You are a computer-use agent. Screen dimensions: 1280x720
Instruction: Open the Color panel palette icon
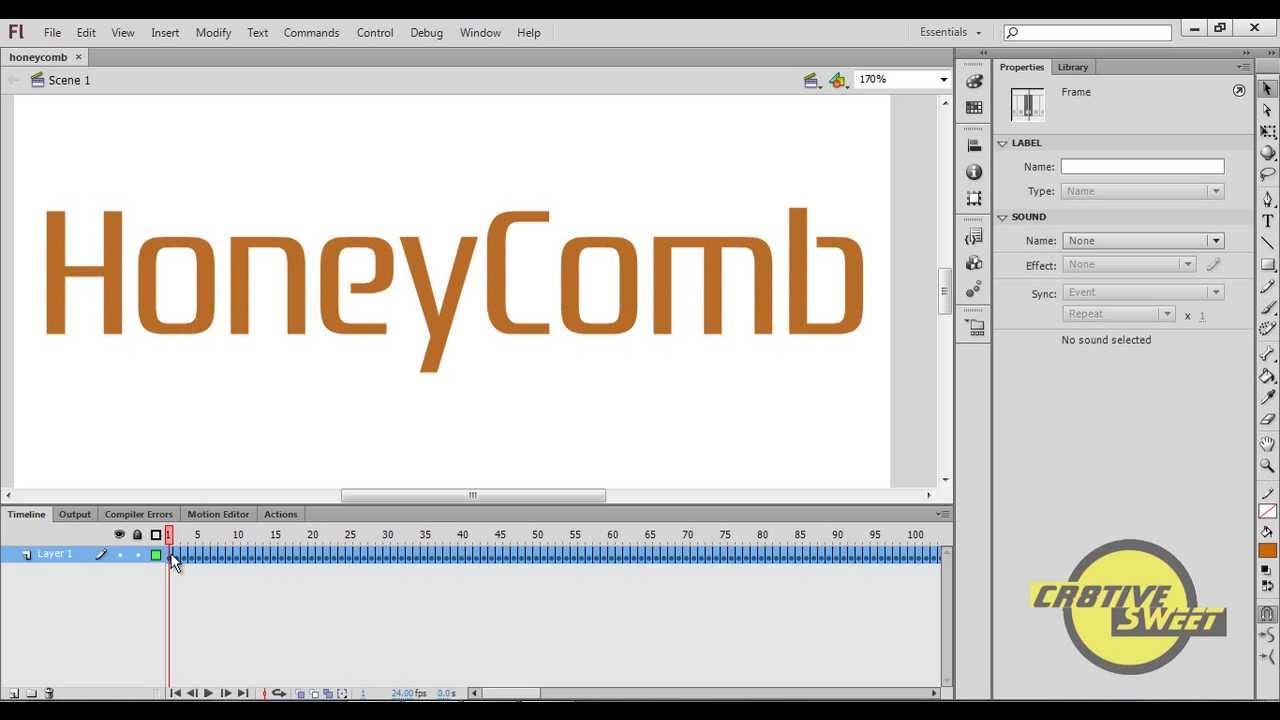click(975, 82)
